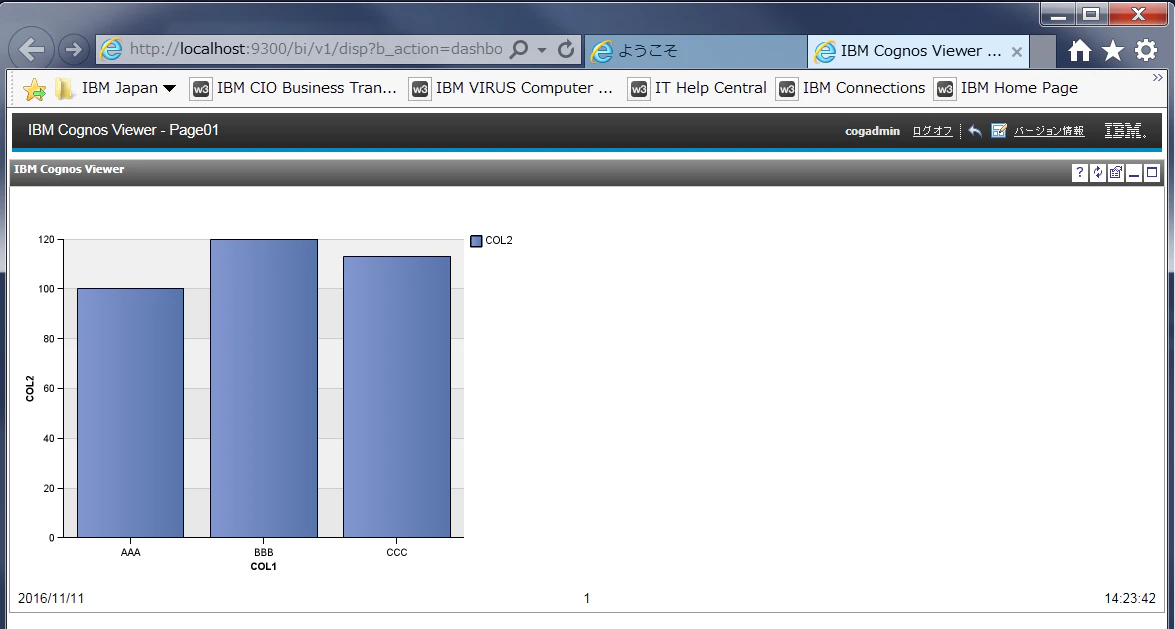This screenshot has height=629, width=1175.
Task: Click the cogadmin user name
Action: click(x=872, y=131)
